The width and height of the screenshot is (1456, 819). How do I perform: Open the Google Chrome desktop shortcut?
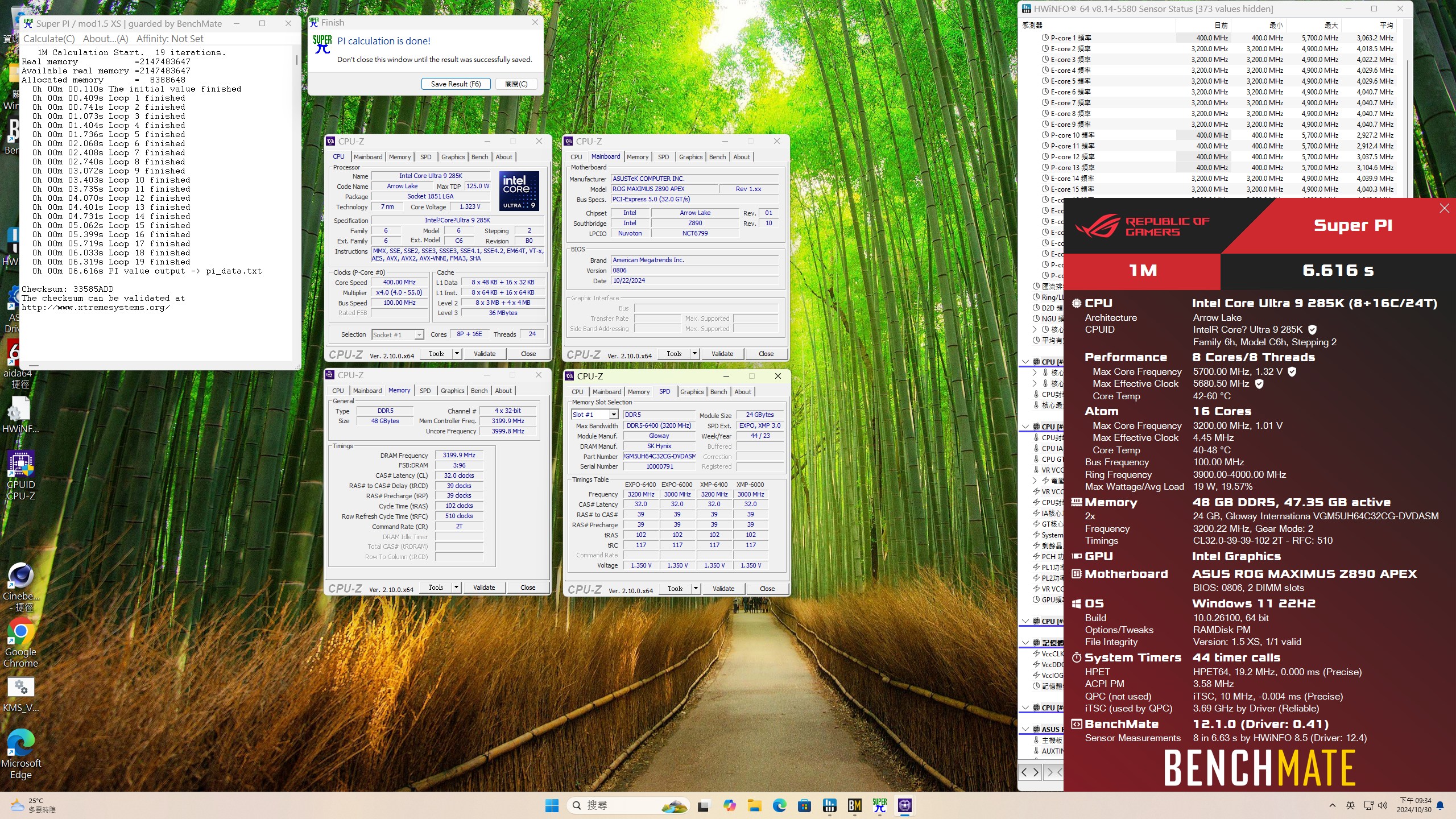coord(20,643)
